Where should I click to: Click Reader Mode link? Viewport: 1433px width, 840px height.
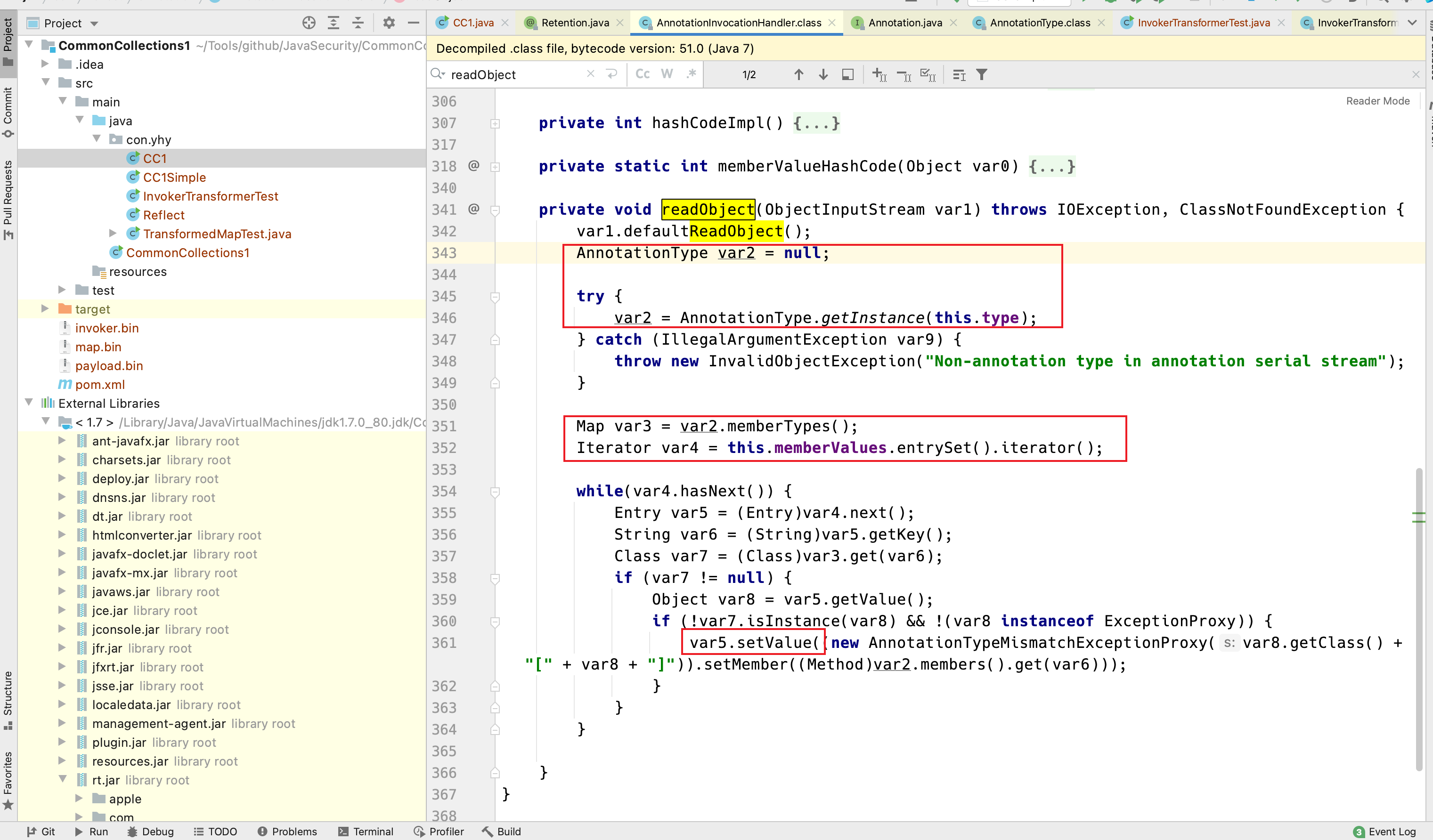(x=1377, y=101)
